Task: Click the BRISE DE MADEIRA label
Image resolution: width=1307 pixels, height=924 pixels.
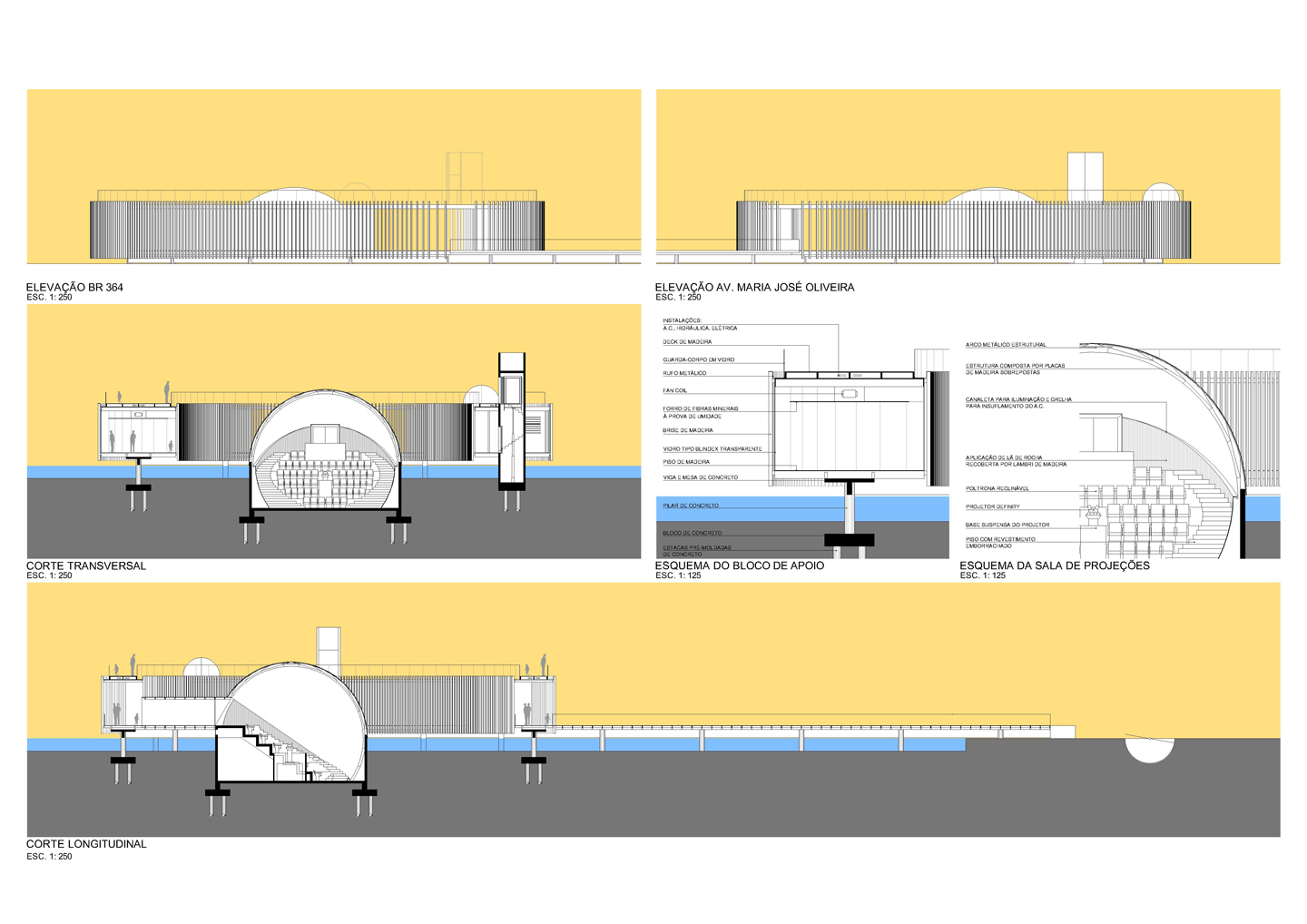Action: click(x=688, y=430)
